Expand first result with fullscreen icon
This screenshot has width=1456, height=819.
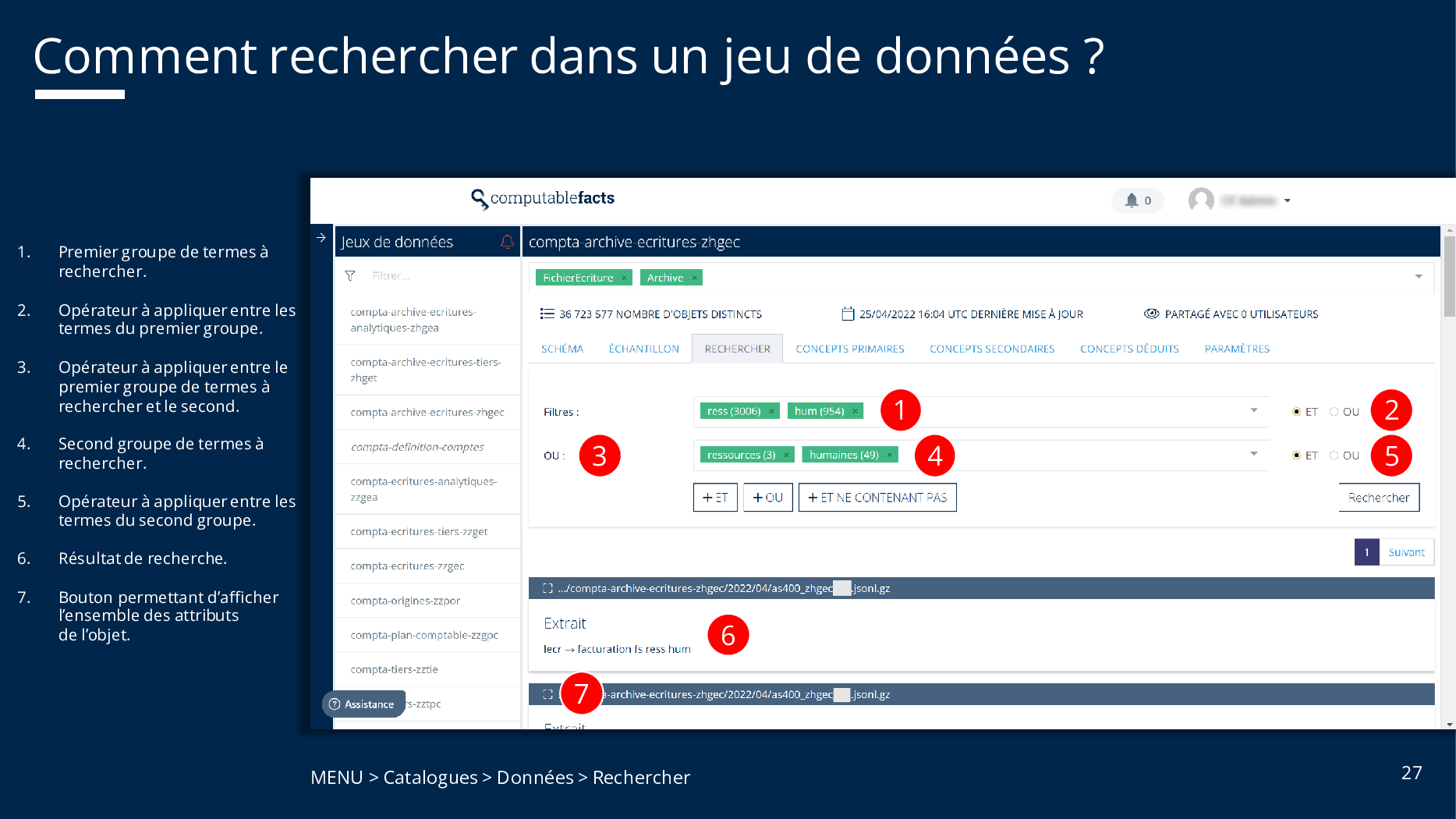(547, 588)
